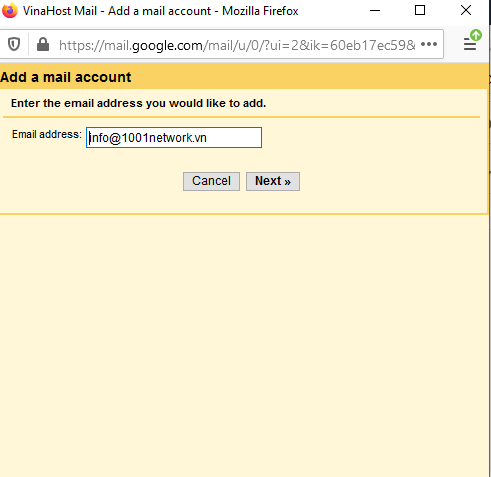Click the padlock site security icon
Viewport: 491px width, 477px height.
click(x=43, y=44)
